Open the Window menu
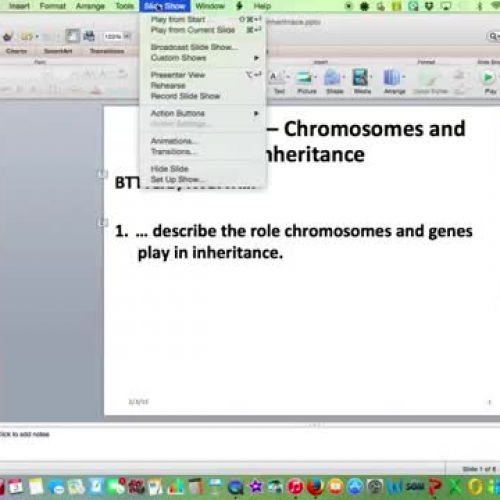 [x=210, y=6]
